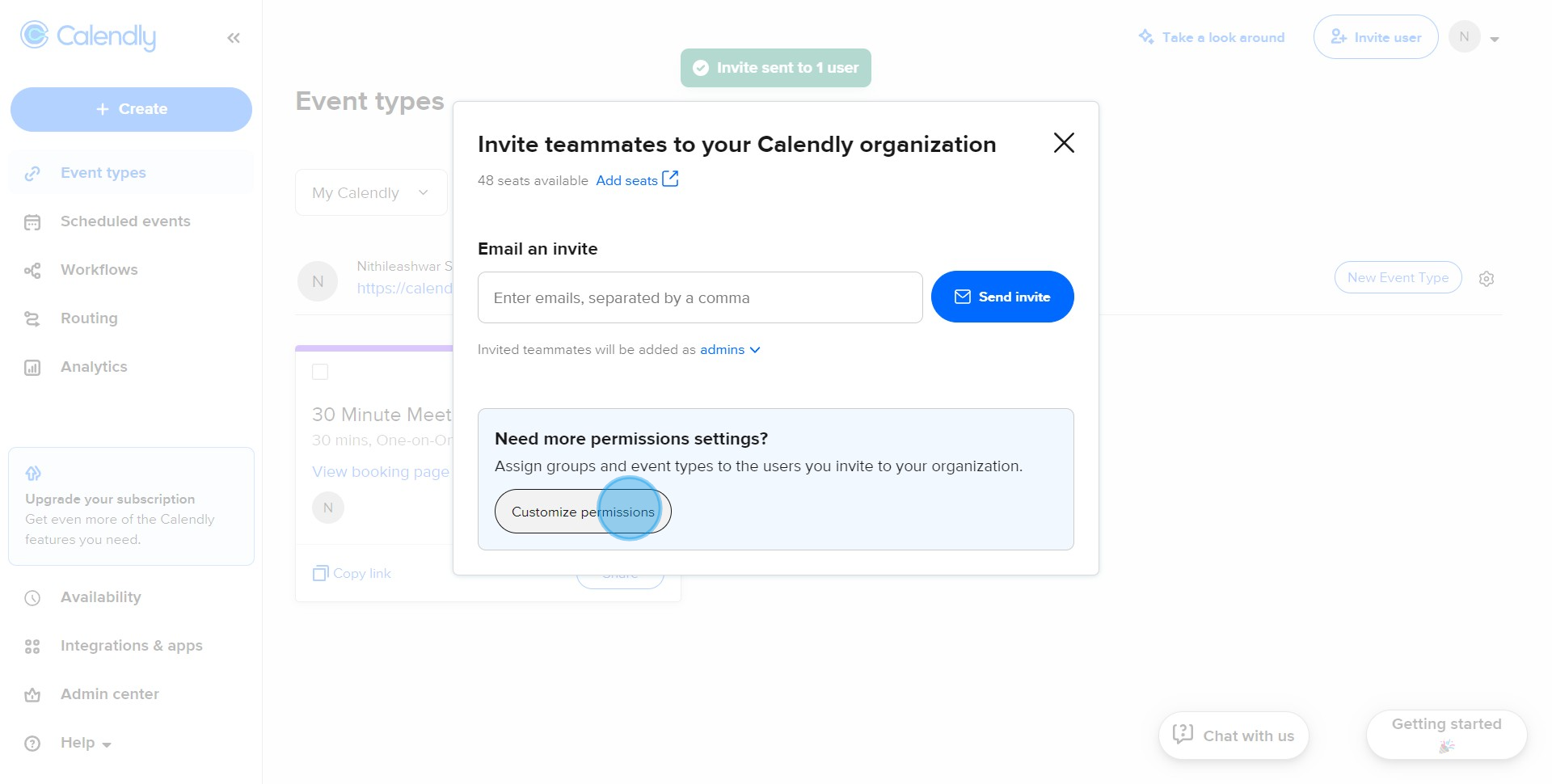Click the Calendly logo
This screenshot has height=784, width=1552.
tap(88, 36)
